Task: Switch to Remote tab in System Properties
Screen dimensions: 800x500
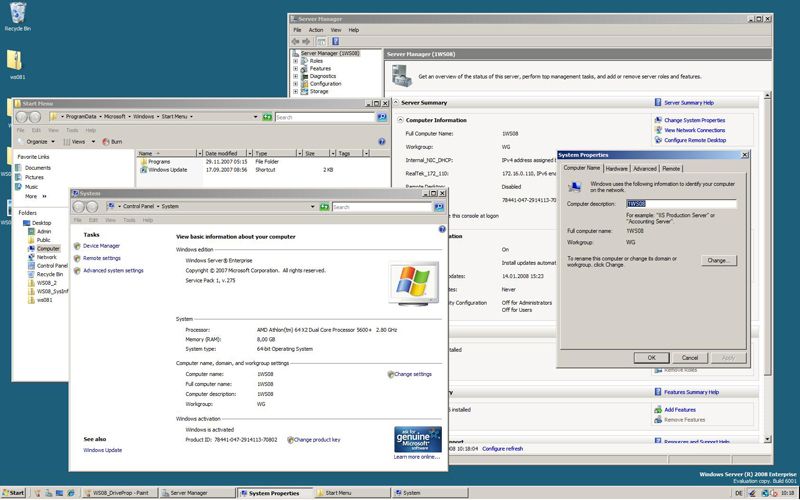Action: tap(671, 168)
